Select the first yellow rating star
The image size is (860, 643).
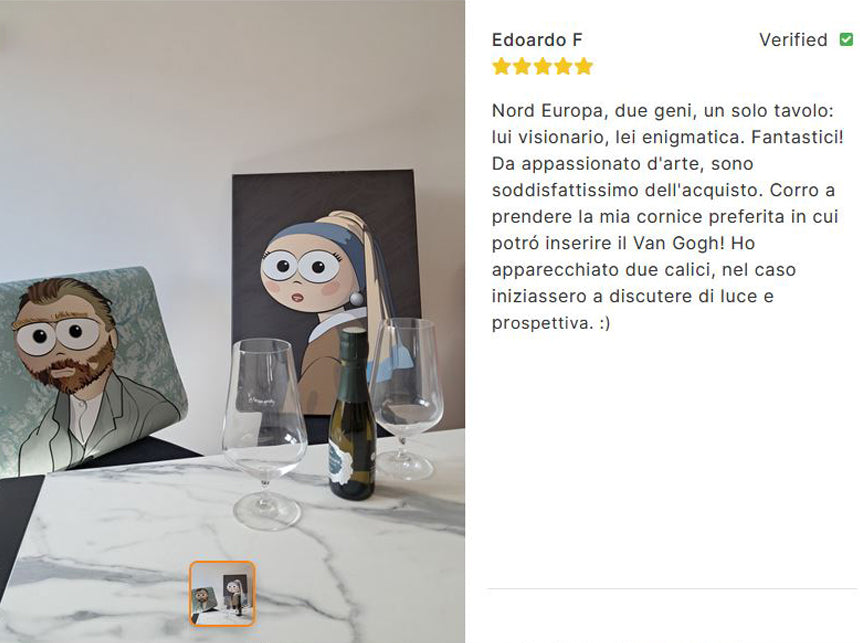click(x=501, y=66)
